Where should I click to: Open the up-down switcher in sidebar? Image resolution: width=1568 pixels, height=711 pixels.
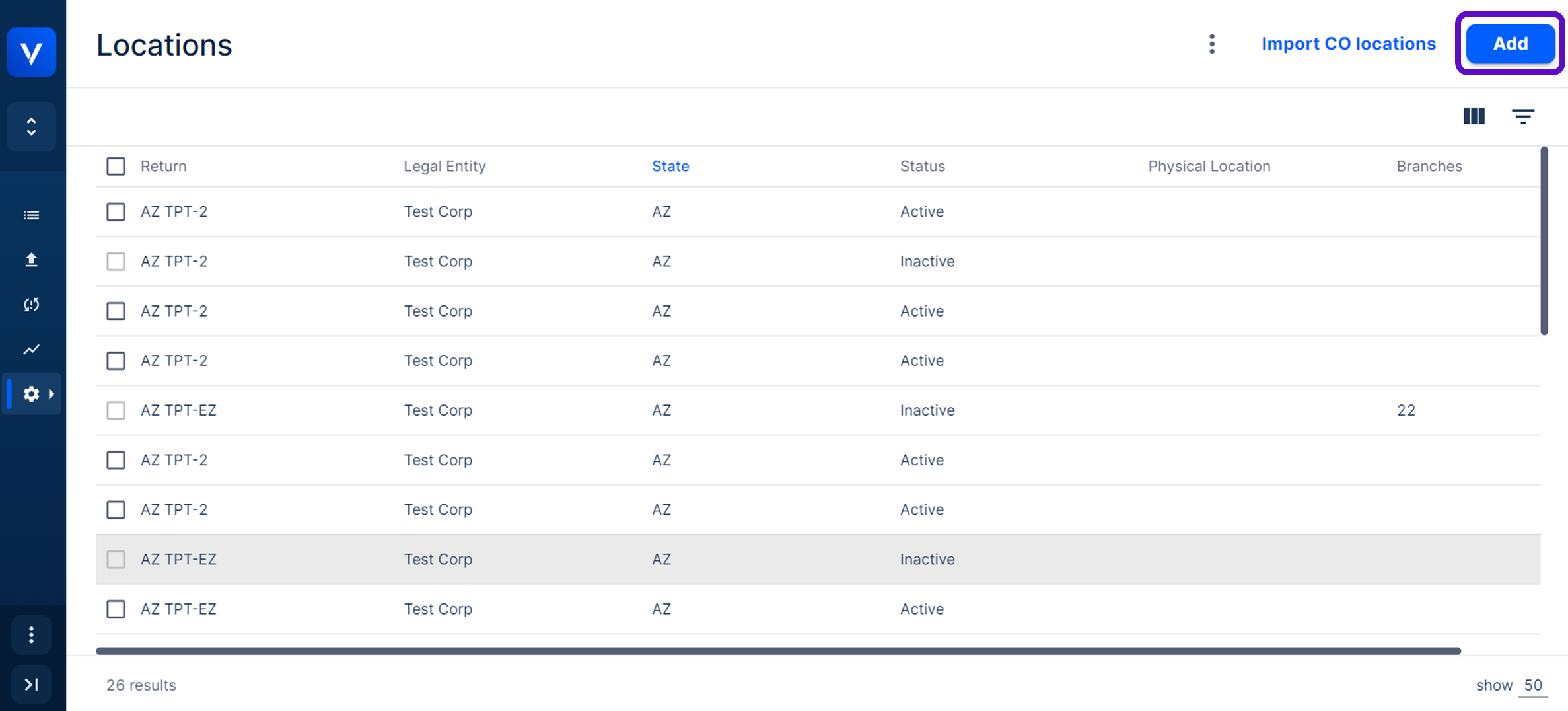pyautogui.click(x=31, y=126)
